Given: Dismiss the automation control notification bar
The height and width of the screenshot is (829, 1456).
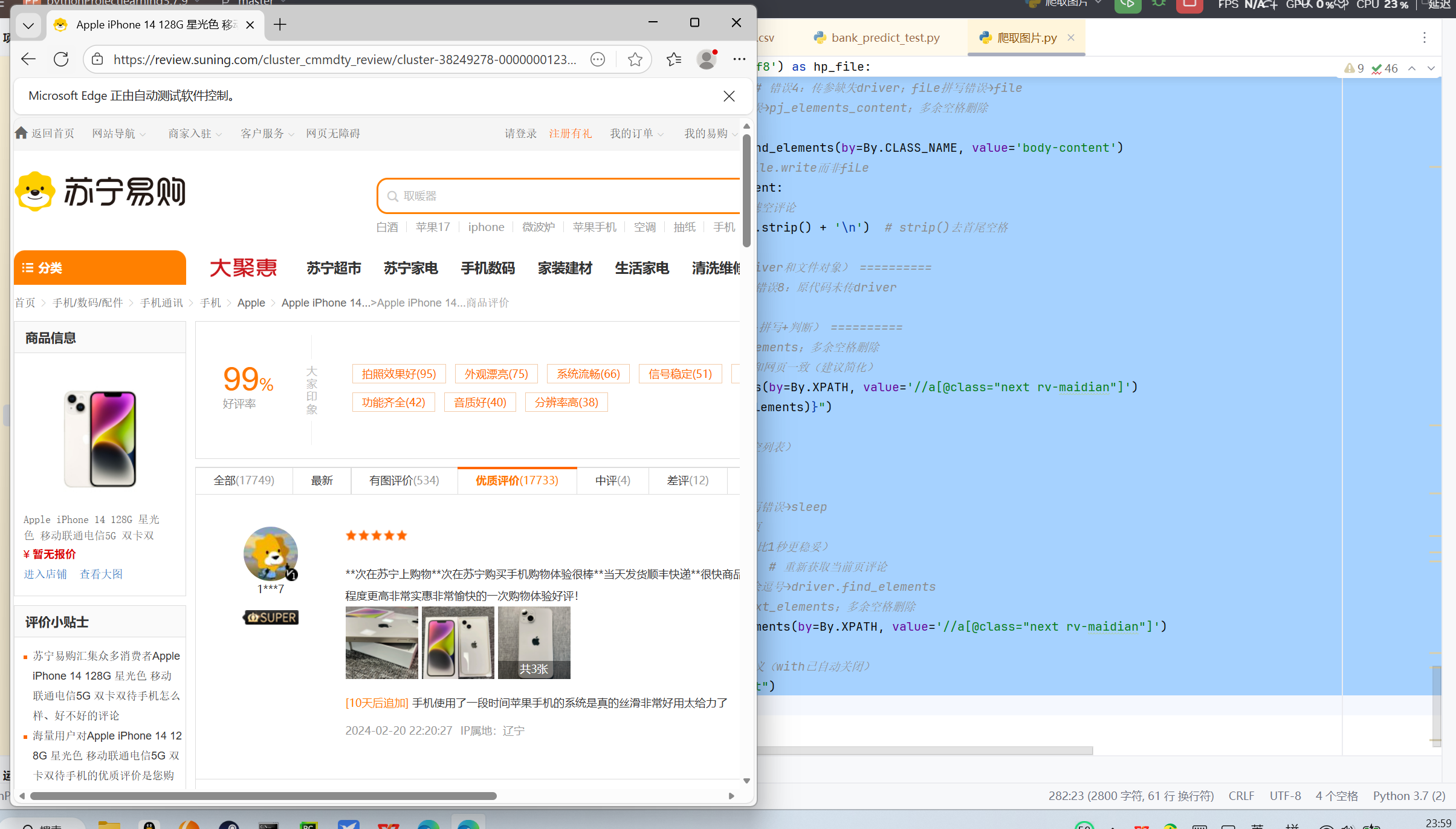Looking at the screenshot, I should click(729, 96).
